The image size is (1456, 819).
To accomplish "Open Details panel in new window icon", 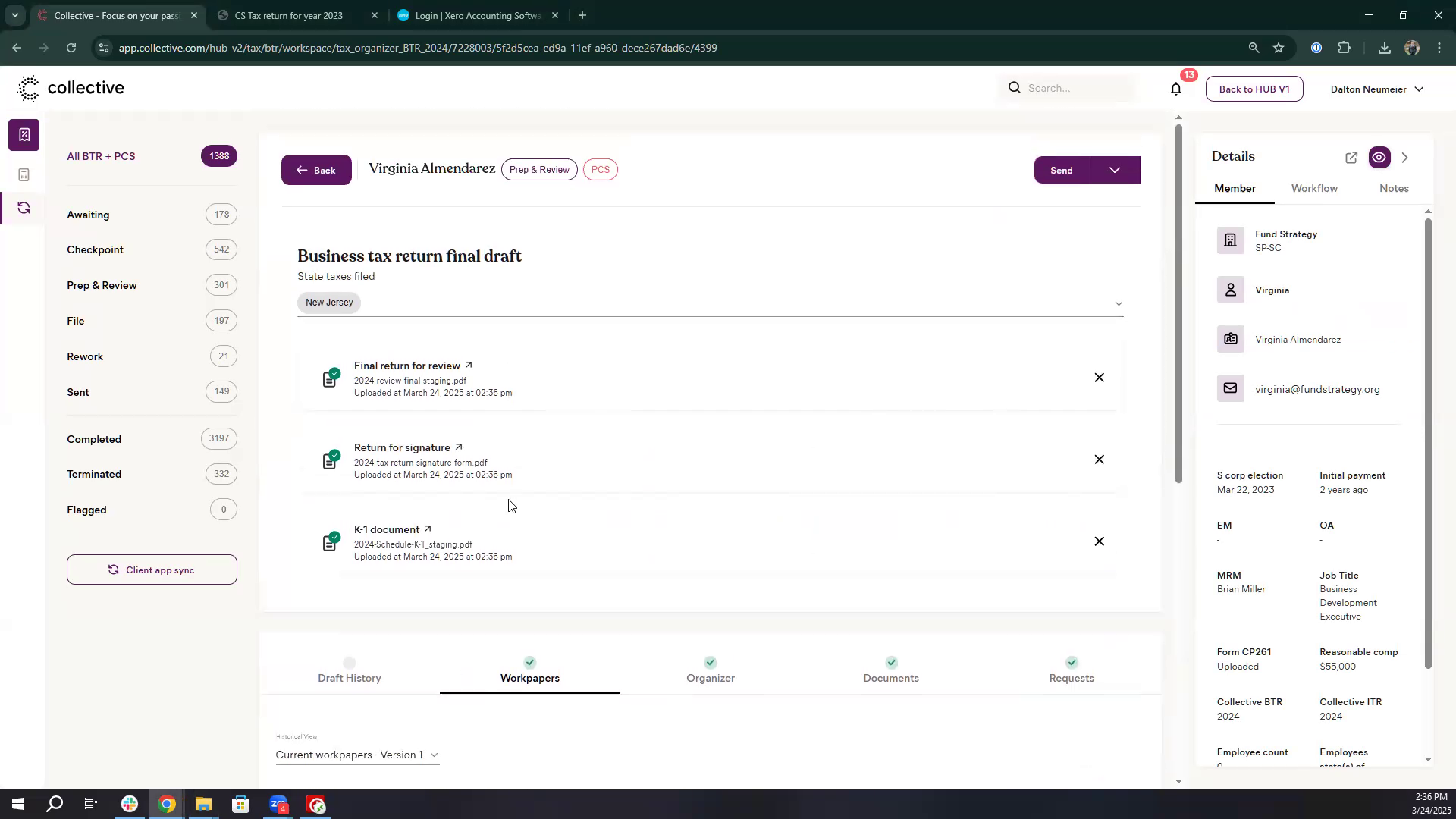I will pyautogui.click(x=1351, y=158).
